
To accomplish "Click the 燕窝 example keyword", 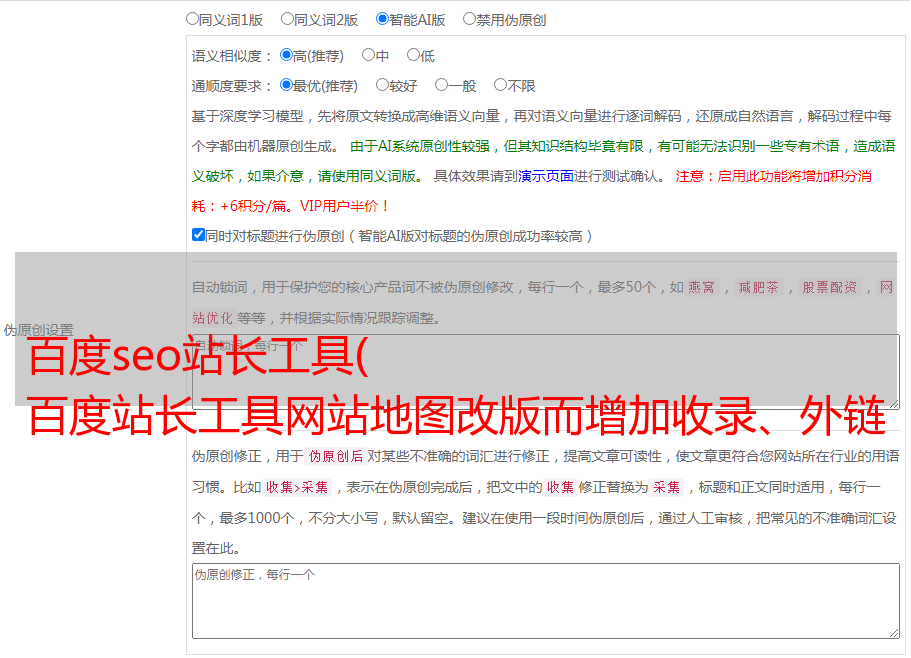I will tap(701, 287).
